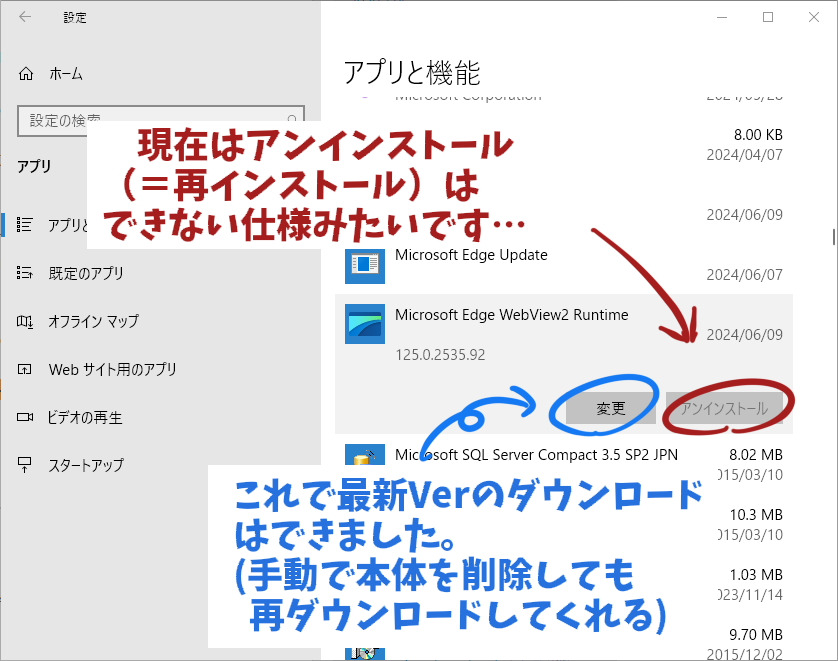
Task: Click the back arrow in Settings
Action: point(25,17)
